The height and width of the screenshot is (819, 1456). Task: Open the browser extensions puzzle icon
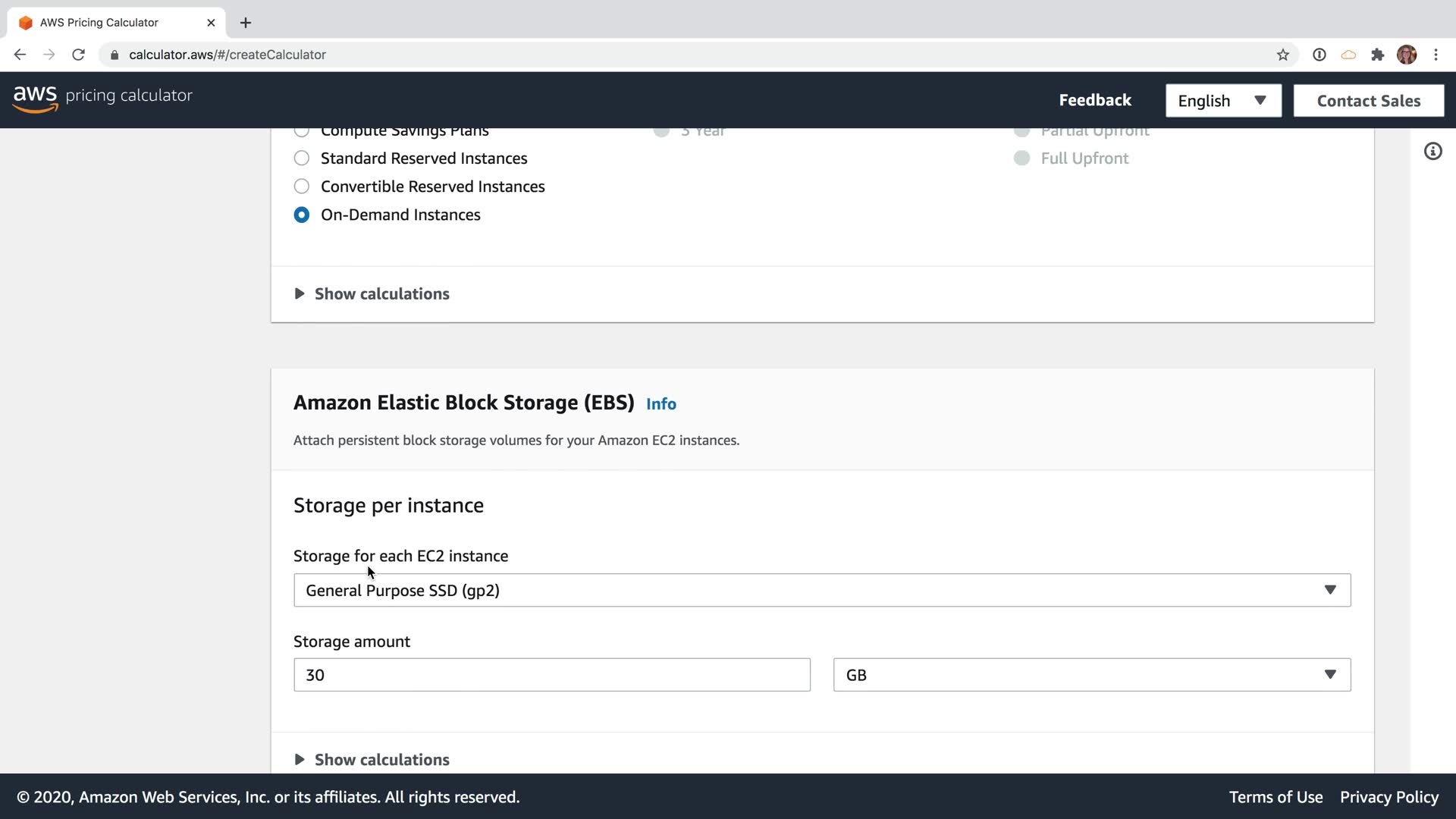coord(1377,55)
